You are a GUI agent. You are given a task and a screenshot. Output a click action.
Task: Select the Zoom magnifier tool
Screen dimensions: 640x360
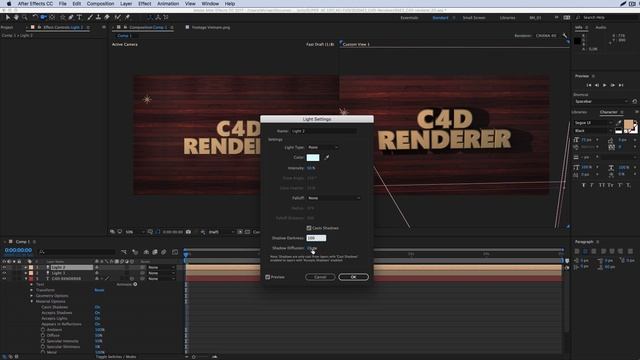(x=25, y=17)
